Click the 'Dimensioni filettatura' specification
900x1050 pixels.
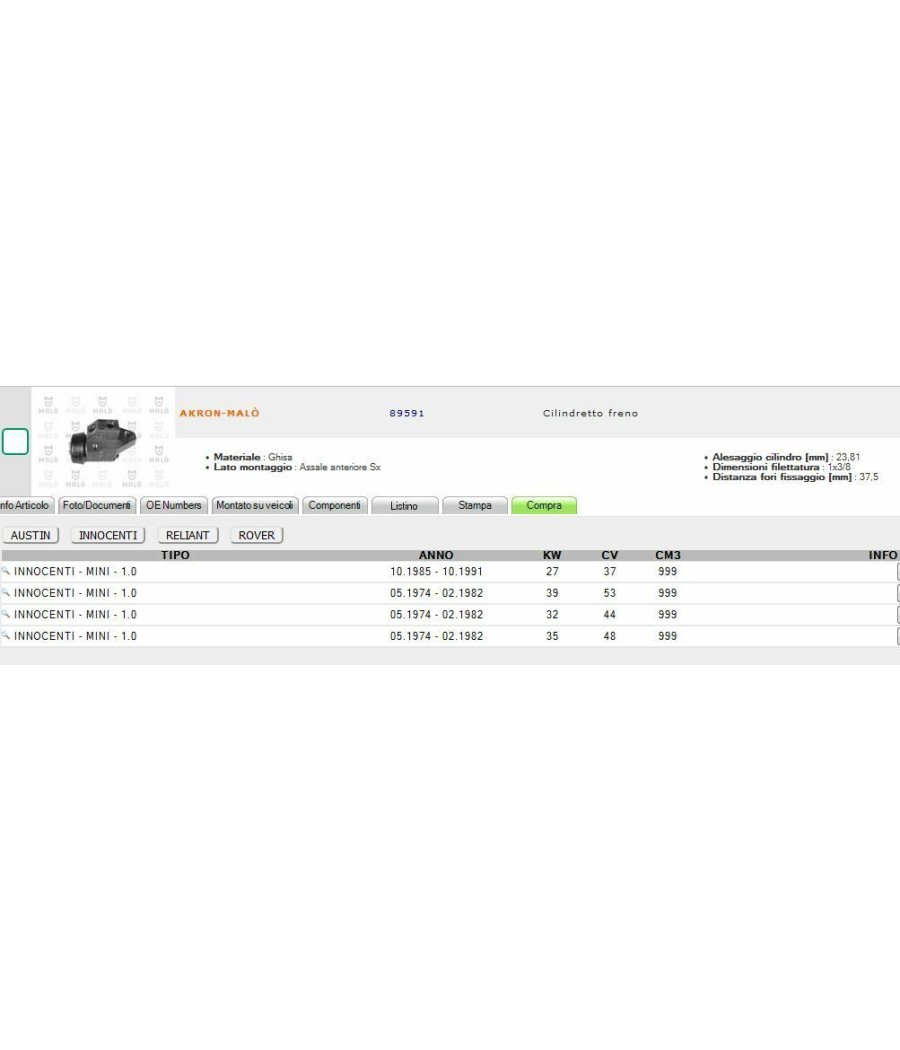tap(781, 467)
